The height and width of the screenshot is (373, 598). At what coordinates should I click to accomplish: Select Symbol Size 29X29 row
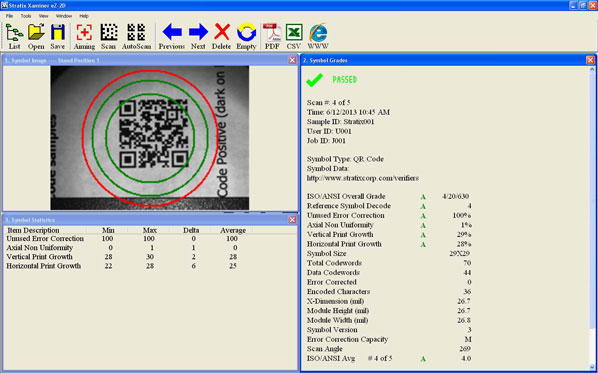pos(389,254)
